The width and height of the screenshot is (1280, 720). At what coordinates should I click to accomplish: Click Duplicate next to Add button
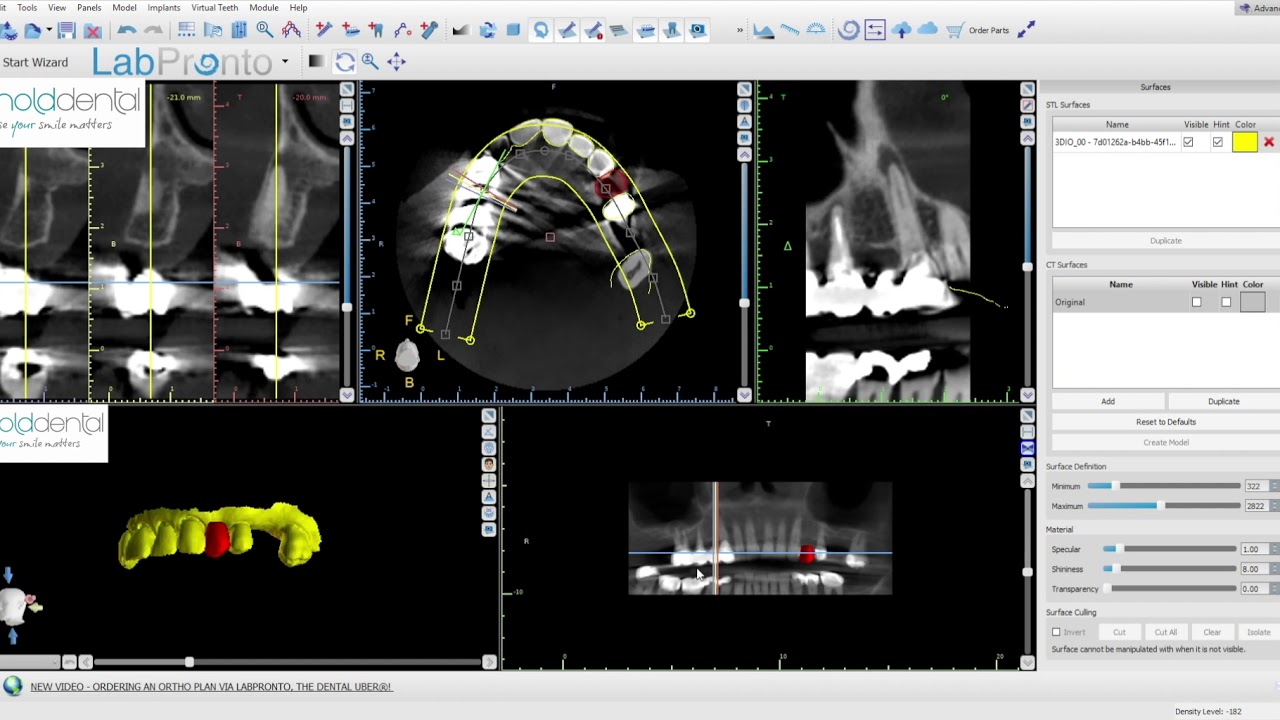click(1223, 401)
